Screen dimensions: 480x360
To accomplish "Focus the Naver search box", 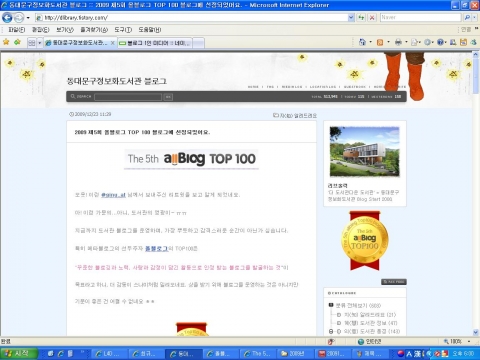I will pyautogui.click(x=421, y=17).
